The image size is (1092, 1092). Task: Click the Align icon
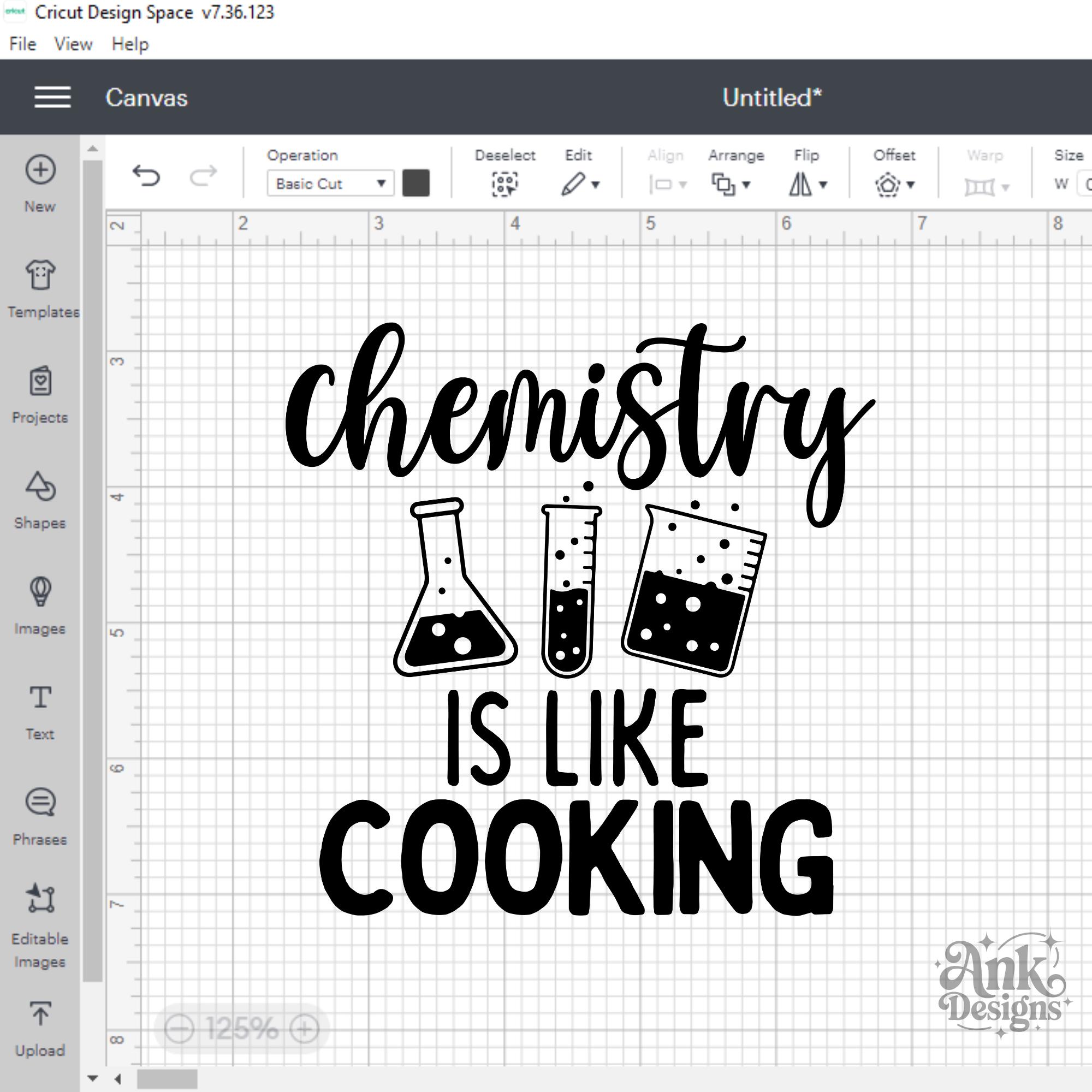660,184
